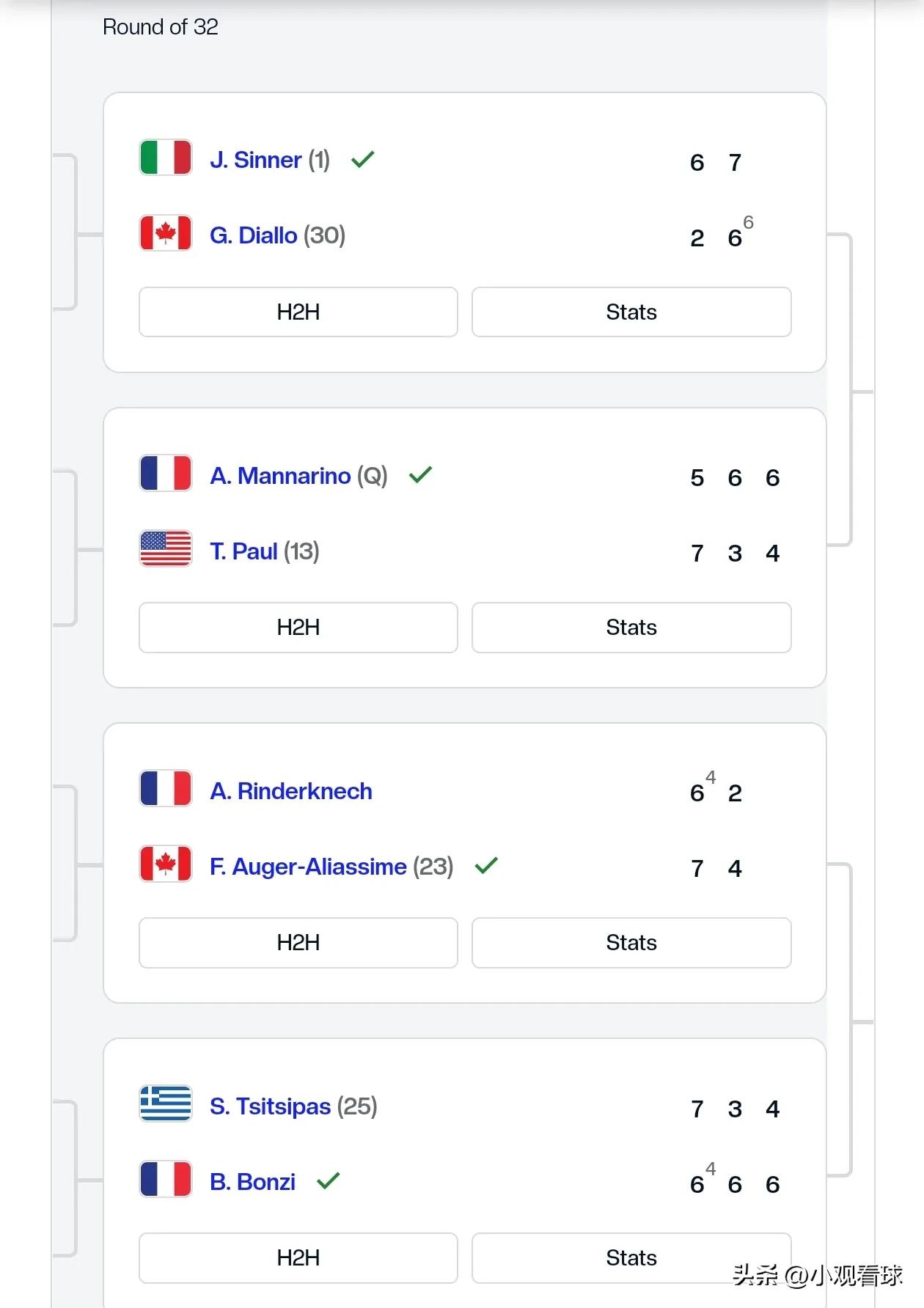Click winner checkmark next to J. Sinner
The image size is (924, 1308).
363,159
